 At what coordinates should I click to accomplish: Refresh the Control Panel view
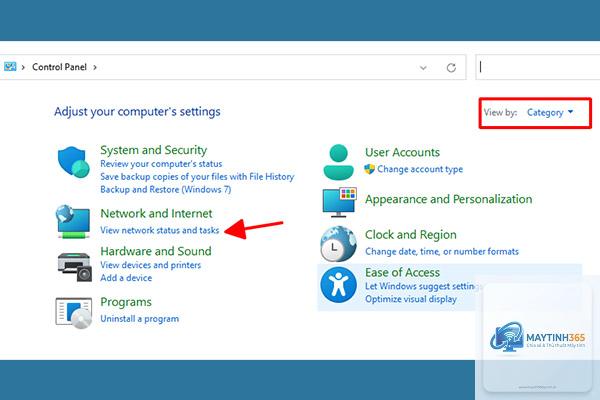451,68
